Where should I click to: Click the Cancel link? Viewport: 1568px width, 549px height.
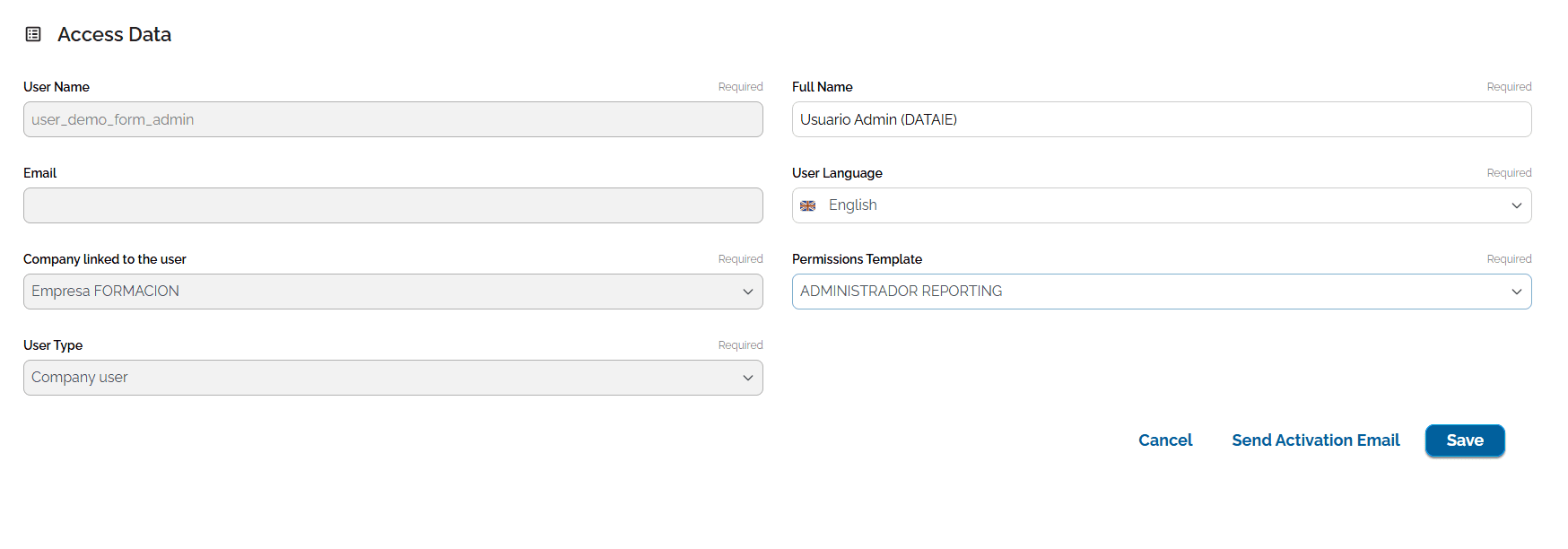pyautogui.click(x=1165, y=440)
